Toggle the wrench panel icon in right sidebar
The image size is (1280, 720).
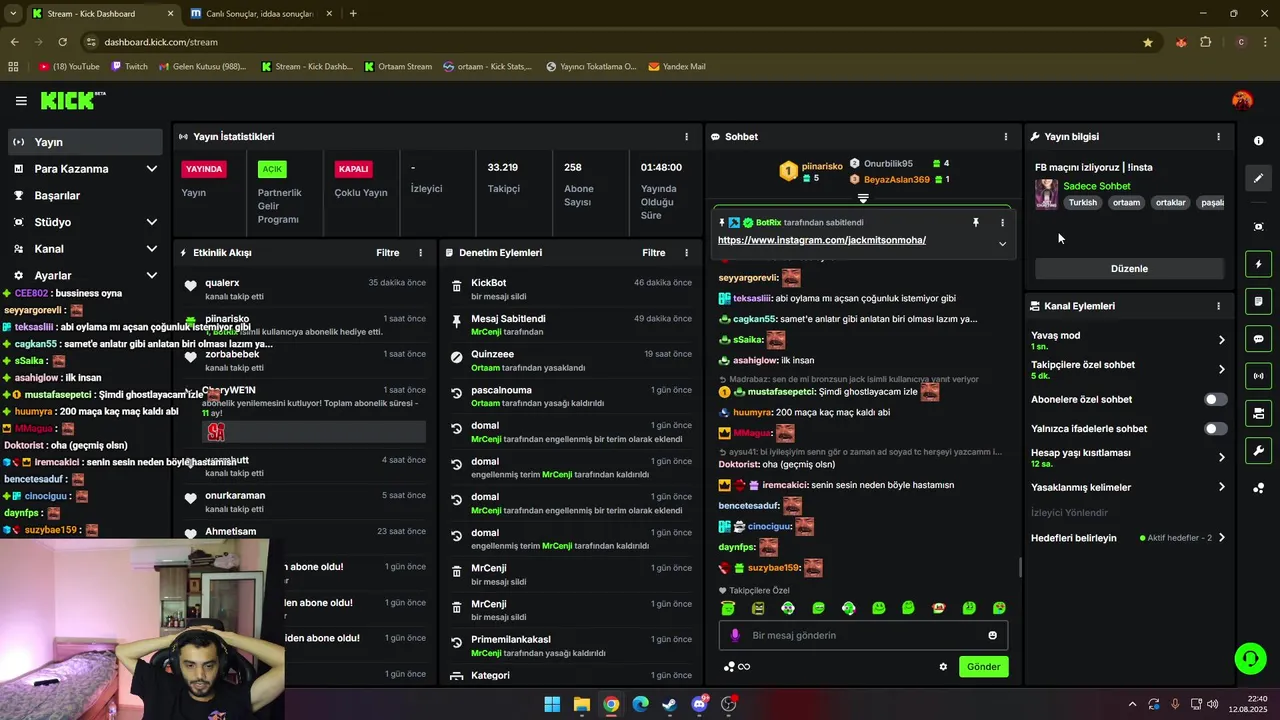(1259, 450)
